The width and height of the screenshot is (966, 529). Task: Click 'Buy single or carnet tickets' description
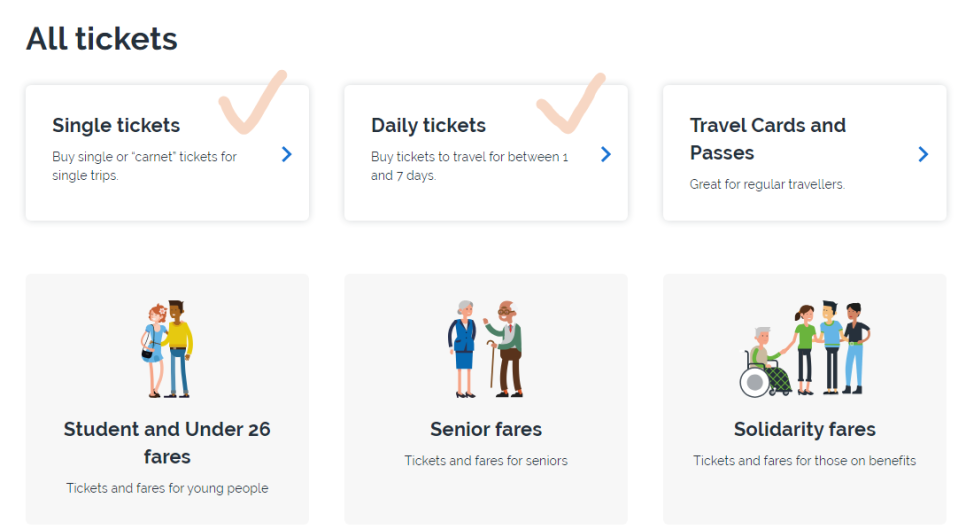(144, 166)
